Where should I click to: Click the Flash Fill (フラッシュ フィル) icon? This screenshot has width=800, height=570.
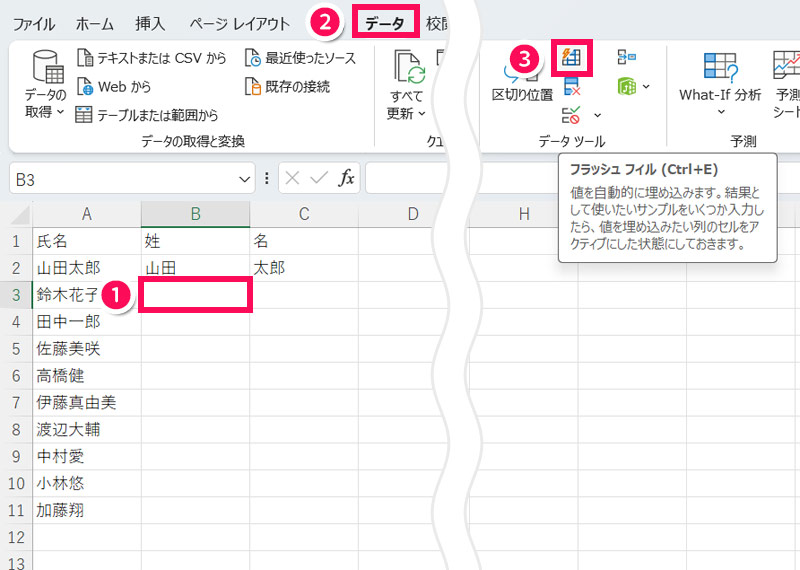571,57
